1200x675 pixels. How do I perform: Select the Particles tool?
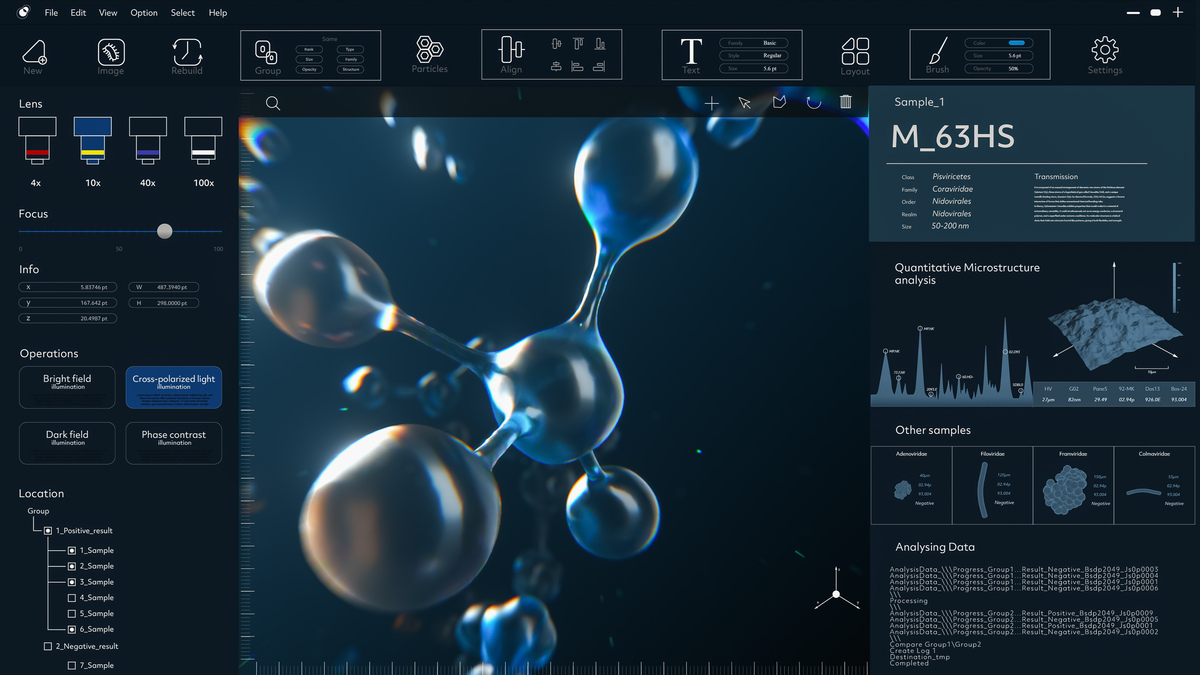[x=430, y=51]
